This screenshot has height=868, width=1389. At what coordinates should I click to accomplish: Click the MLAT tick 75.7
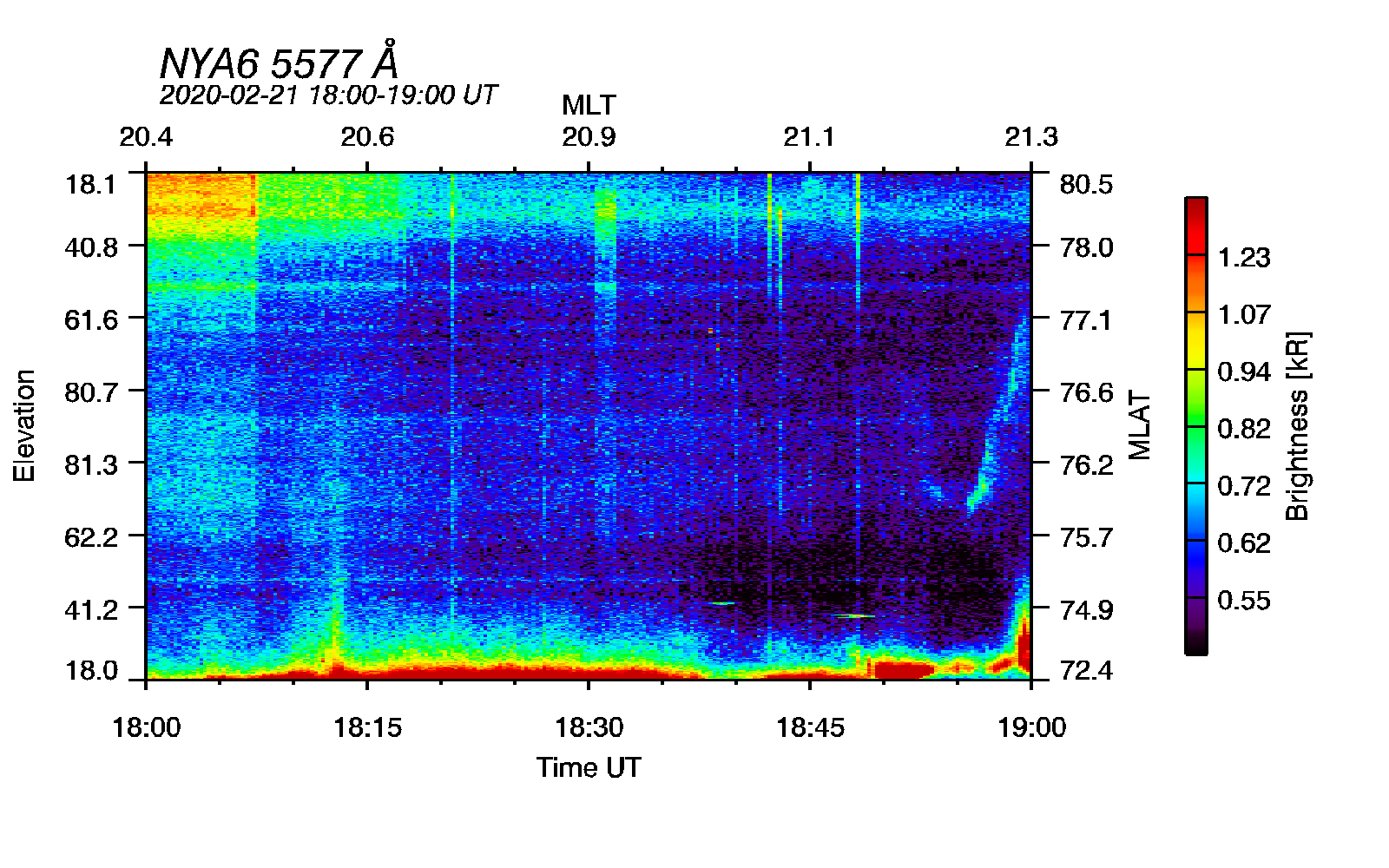pos(1087,537)
